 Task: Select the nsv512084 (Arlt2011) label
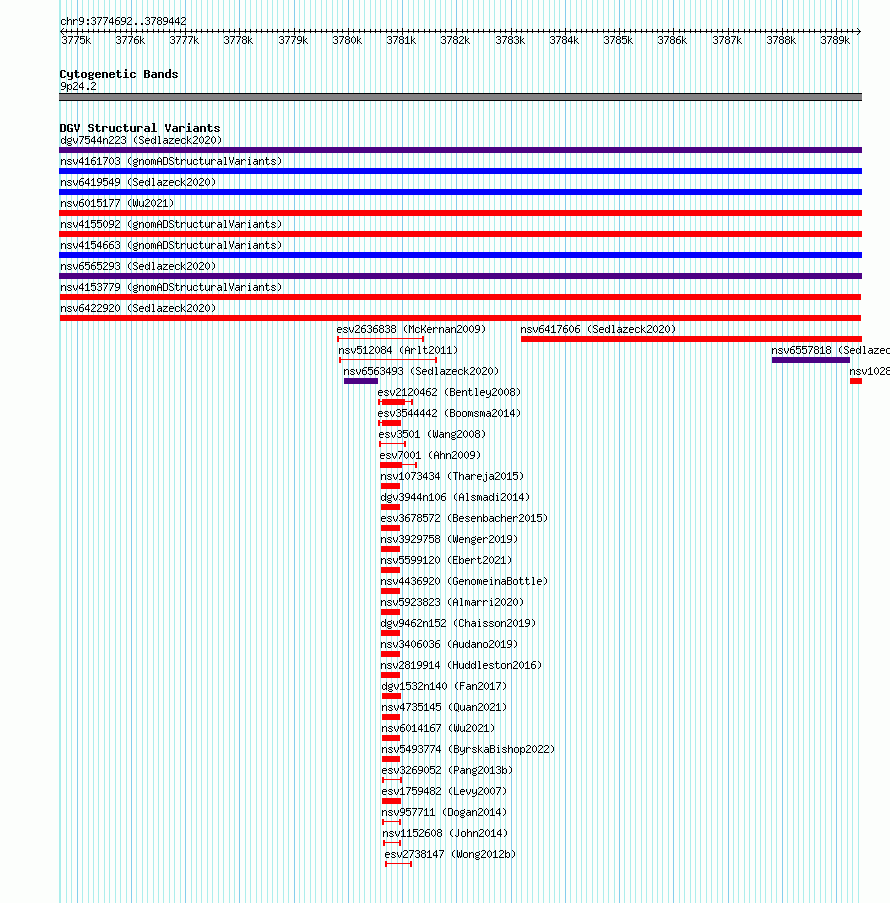398,350
